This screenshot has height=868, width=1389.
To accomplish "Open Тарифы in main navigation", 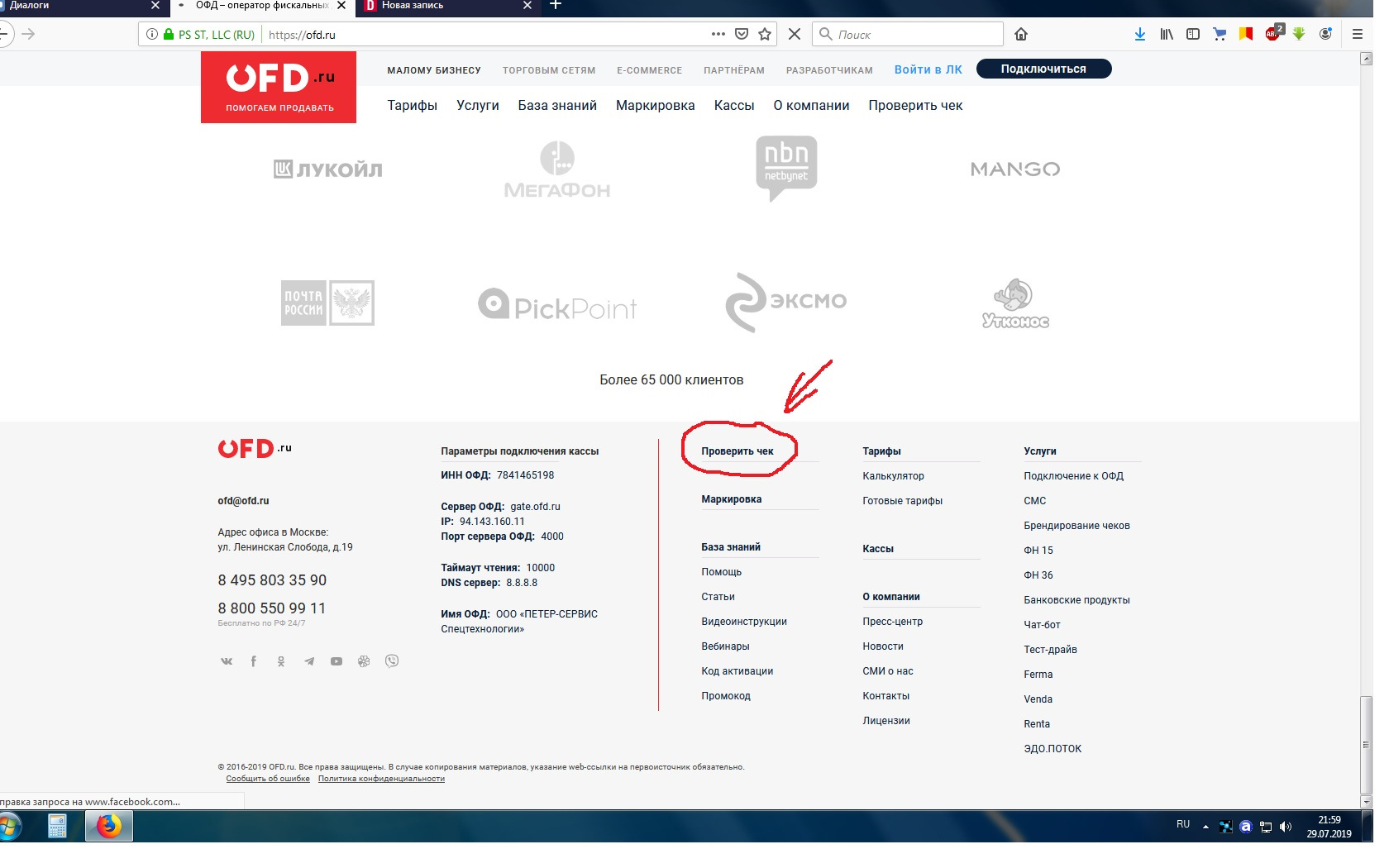I will click(413, 105).
